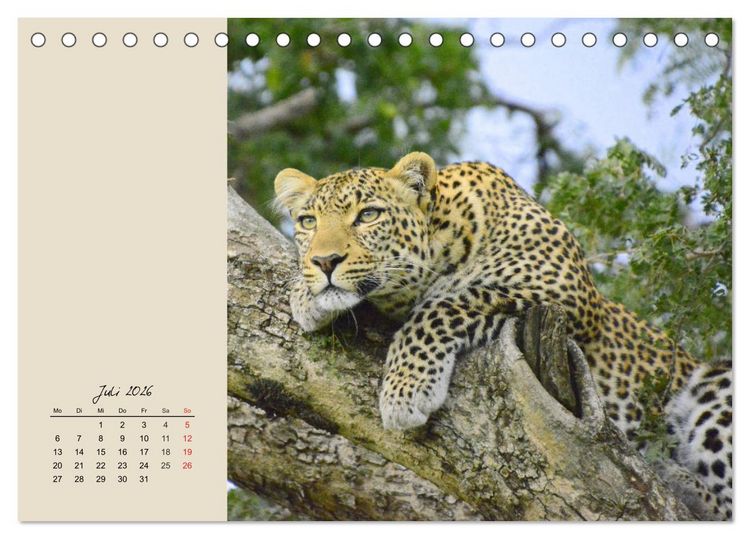Select the 'Sa' weekday header

coord(165,411)
